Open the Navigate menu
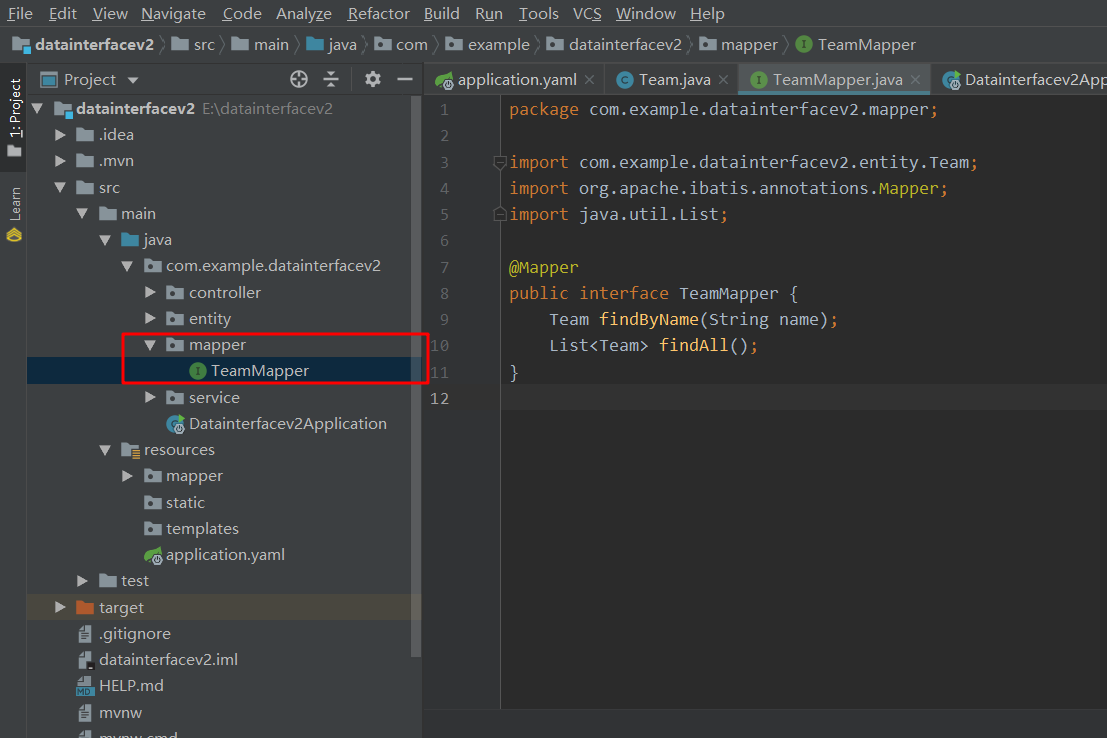 pos(173,13)
